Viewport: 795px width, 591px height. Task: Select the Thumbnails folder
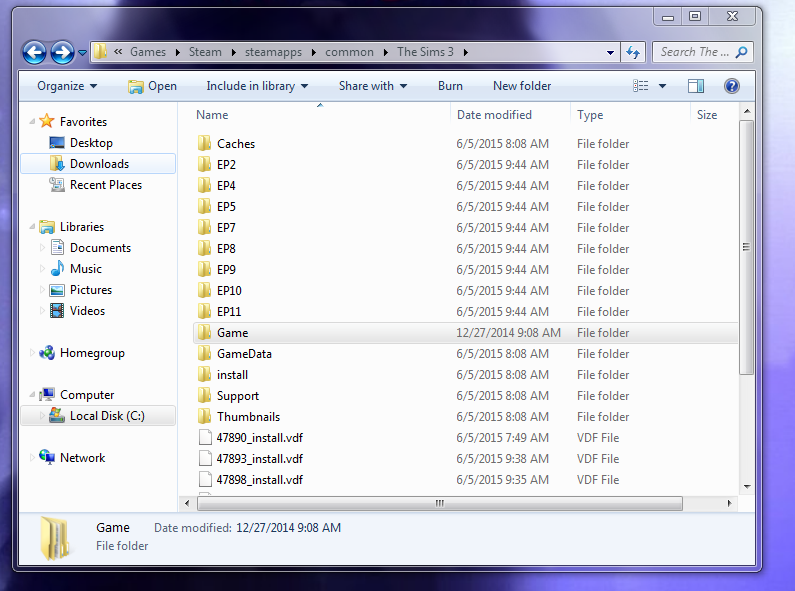coord(465,417)
